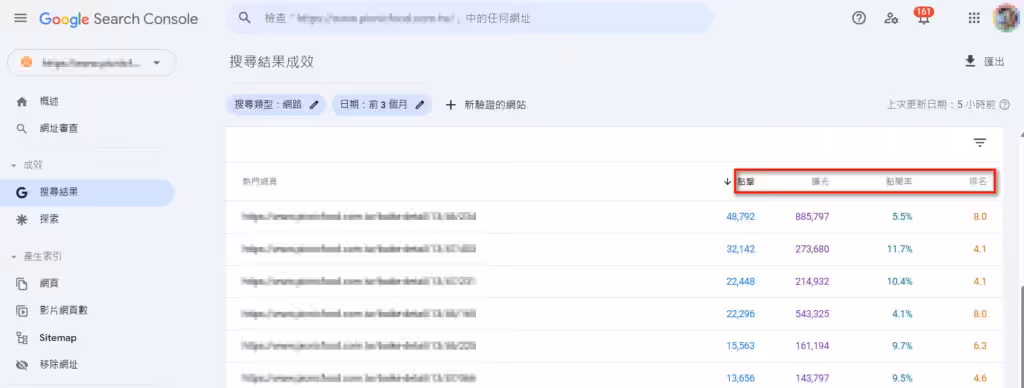Click help icon beside last updated time

[x=1004, y=105]
